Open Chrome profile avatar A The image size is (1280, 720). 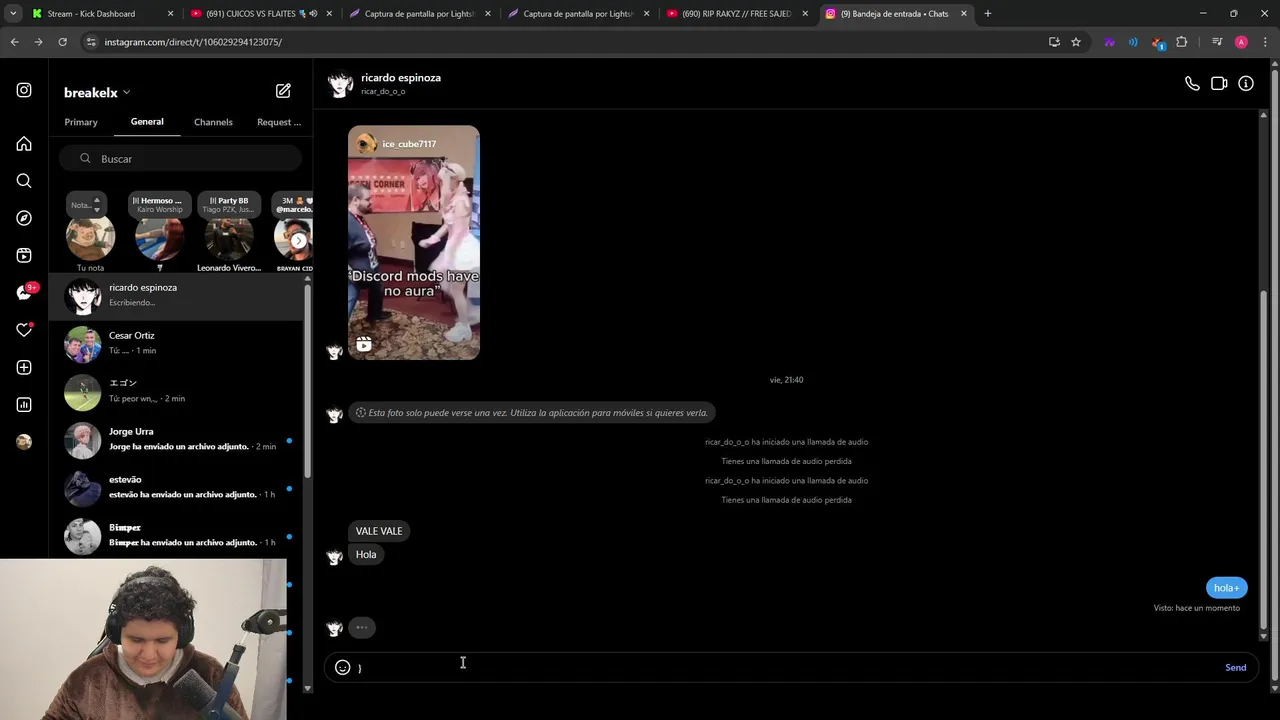pos(1241,42)
